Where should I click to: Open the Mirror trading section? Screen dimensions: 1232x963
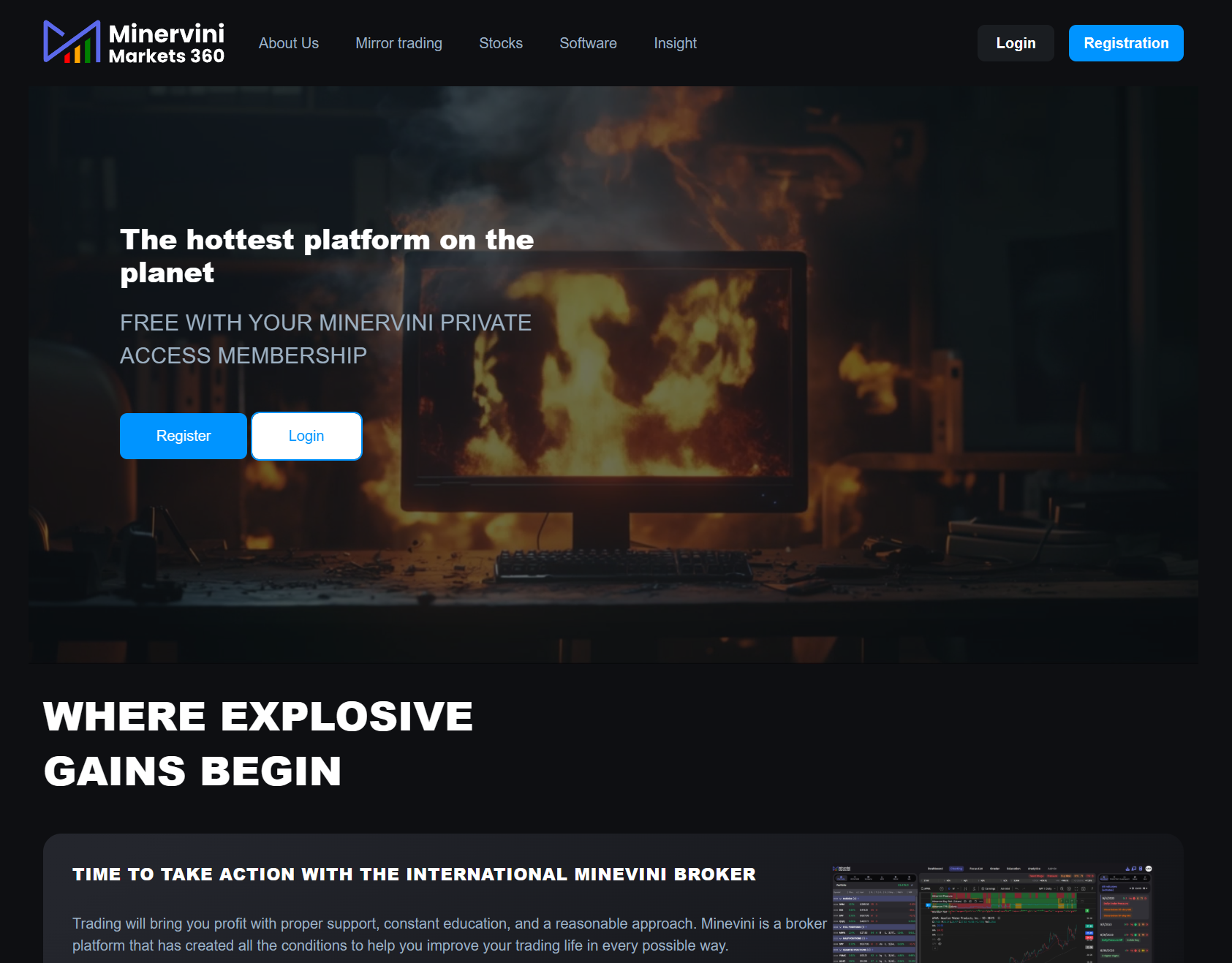[x=398, y=43]
